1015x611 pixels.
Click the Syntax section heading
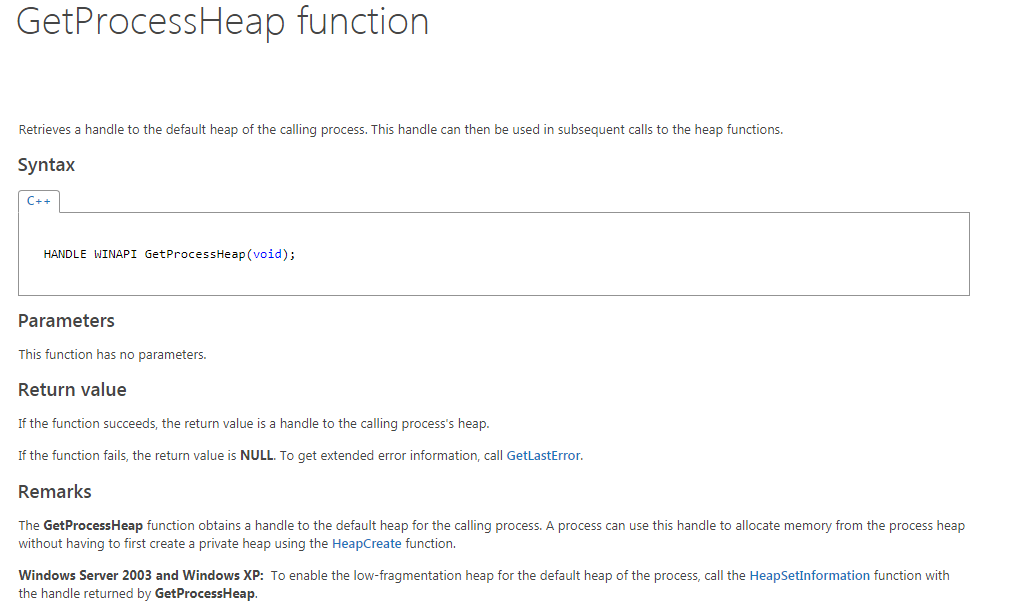[x=46, y=165]
